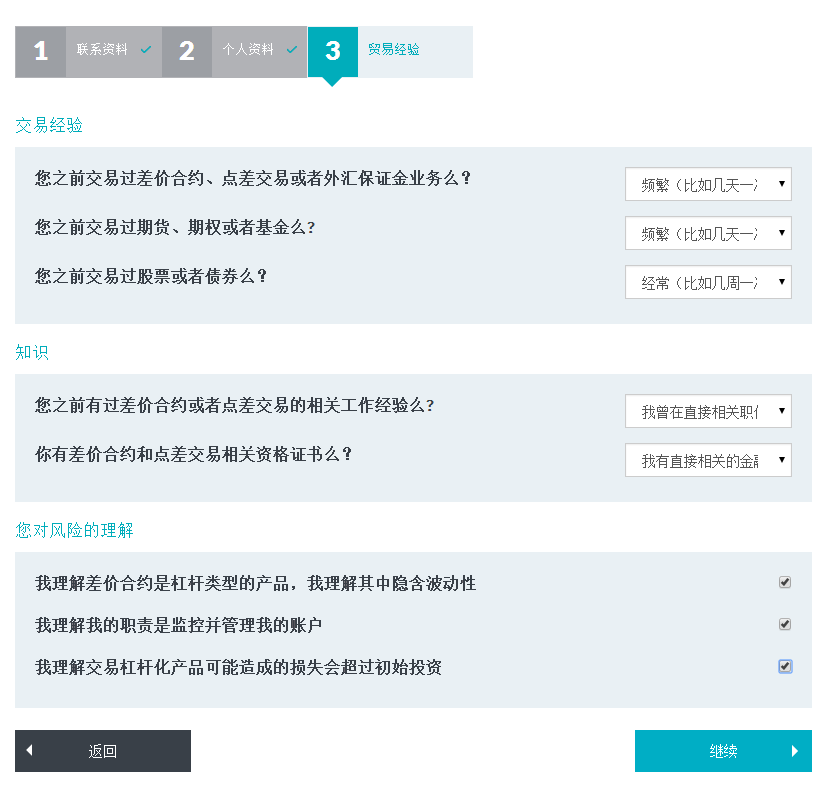
Task: Click checkmark icon beside 联系资料
Action: tap(146, 50)
